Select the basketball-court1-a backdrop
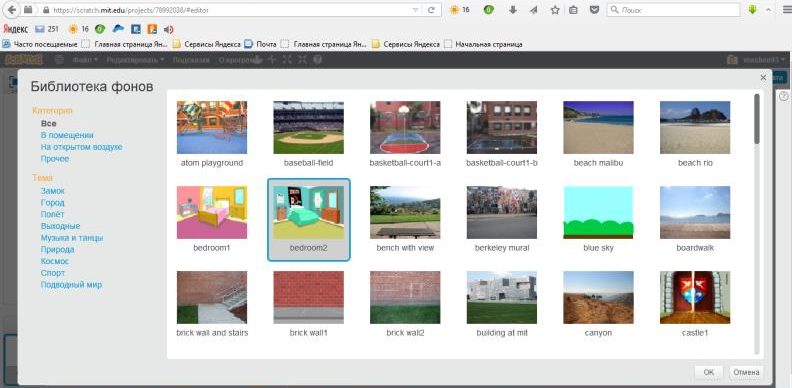The image size is (792, 388). pyautogui.click(x=405, y=134)
